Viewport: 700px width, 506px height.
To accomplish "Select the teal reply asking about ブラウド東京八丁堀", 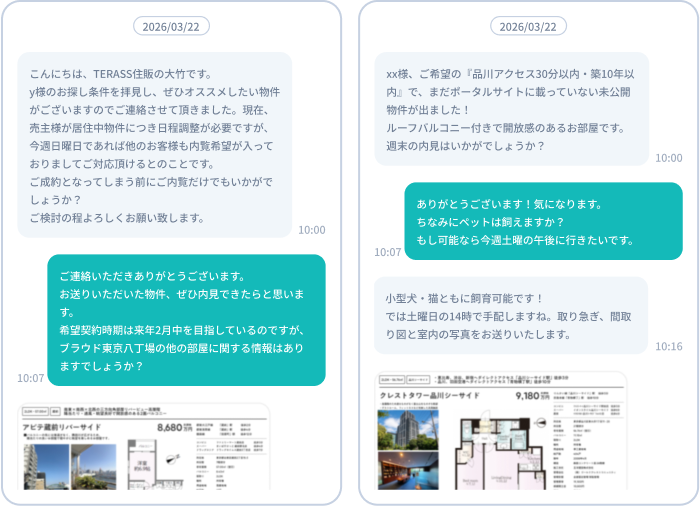I will (x=186, y=320).
